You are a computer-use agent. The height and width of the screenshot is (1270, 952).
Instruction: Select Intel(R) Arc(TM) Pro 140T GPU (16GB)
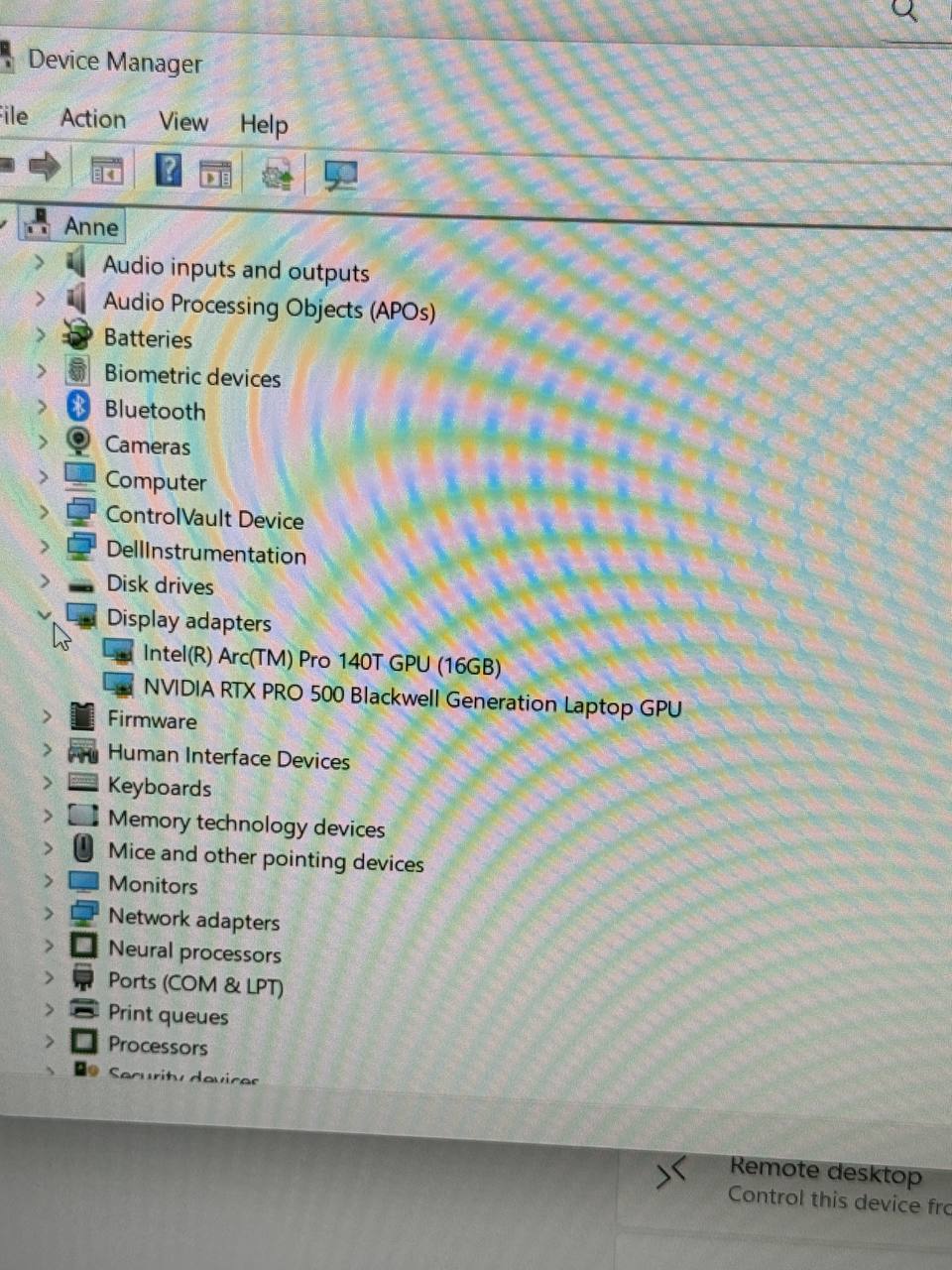tap(322, 660)
